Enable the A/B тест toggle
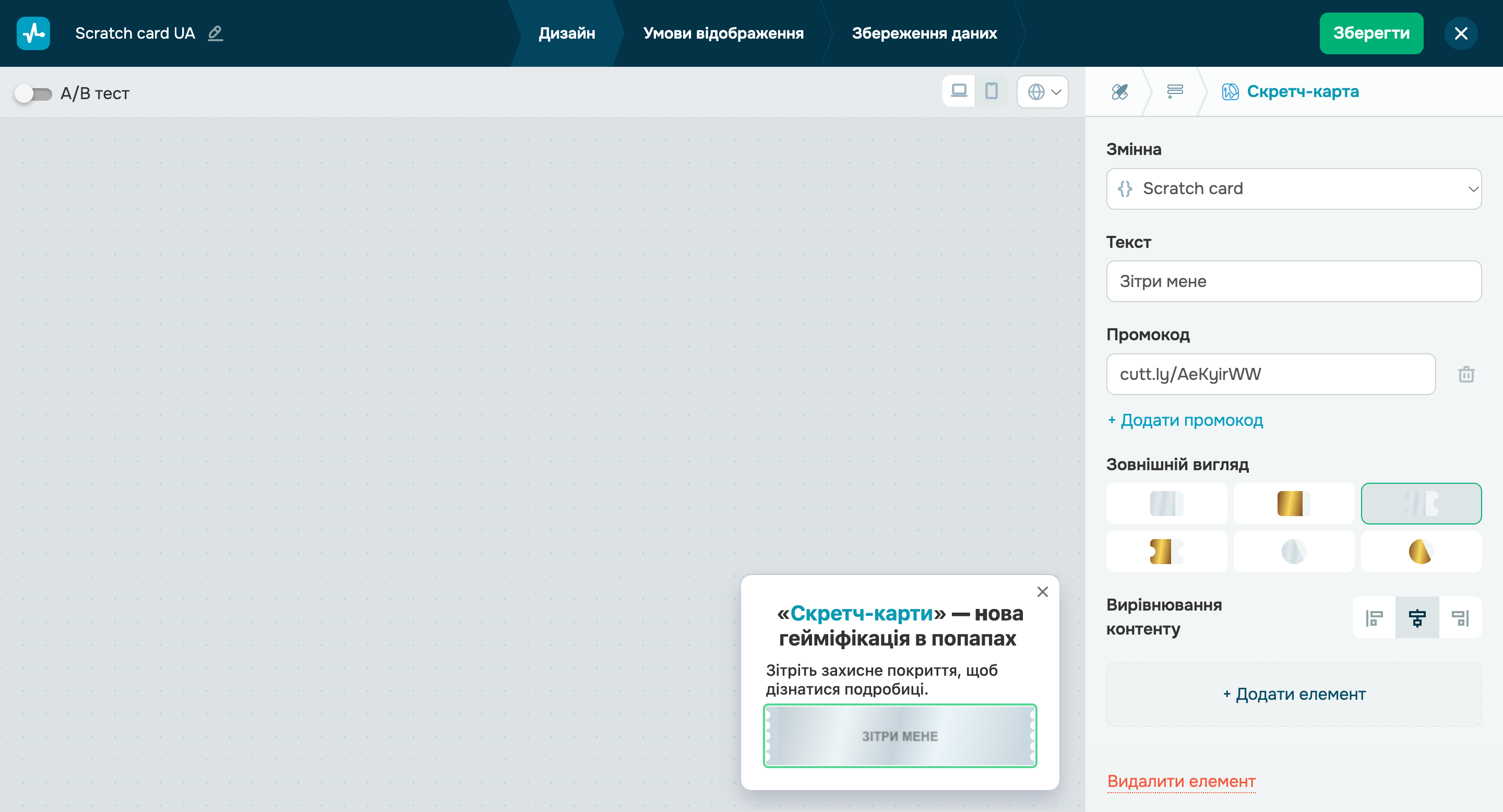This screenshot has width=1503, height=812. [33, 93]
